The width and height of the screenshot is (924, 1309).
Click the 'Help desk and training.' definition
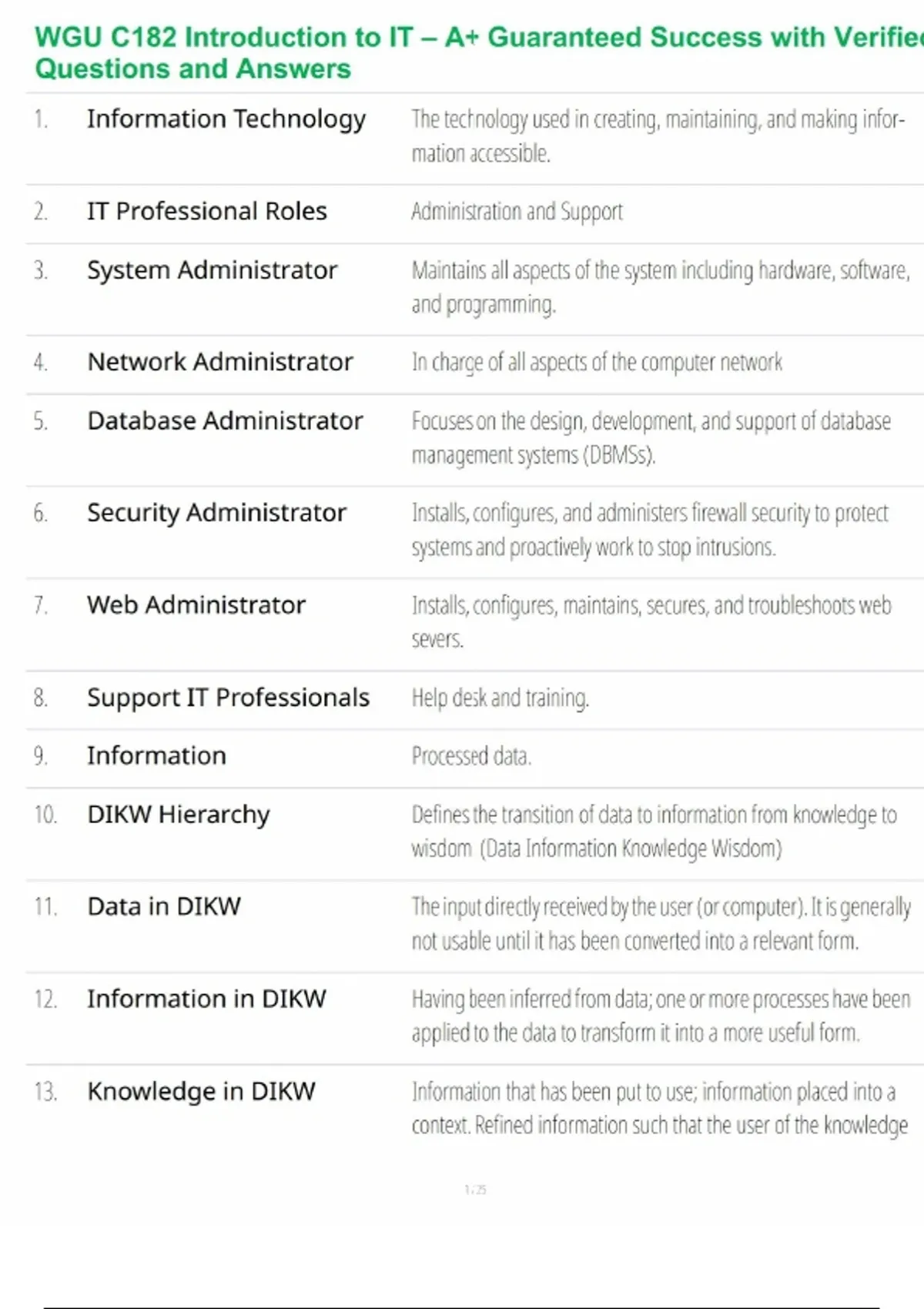tap(500, 698)
